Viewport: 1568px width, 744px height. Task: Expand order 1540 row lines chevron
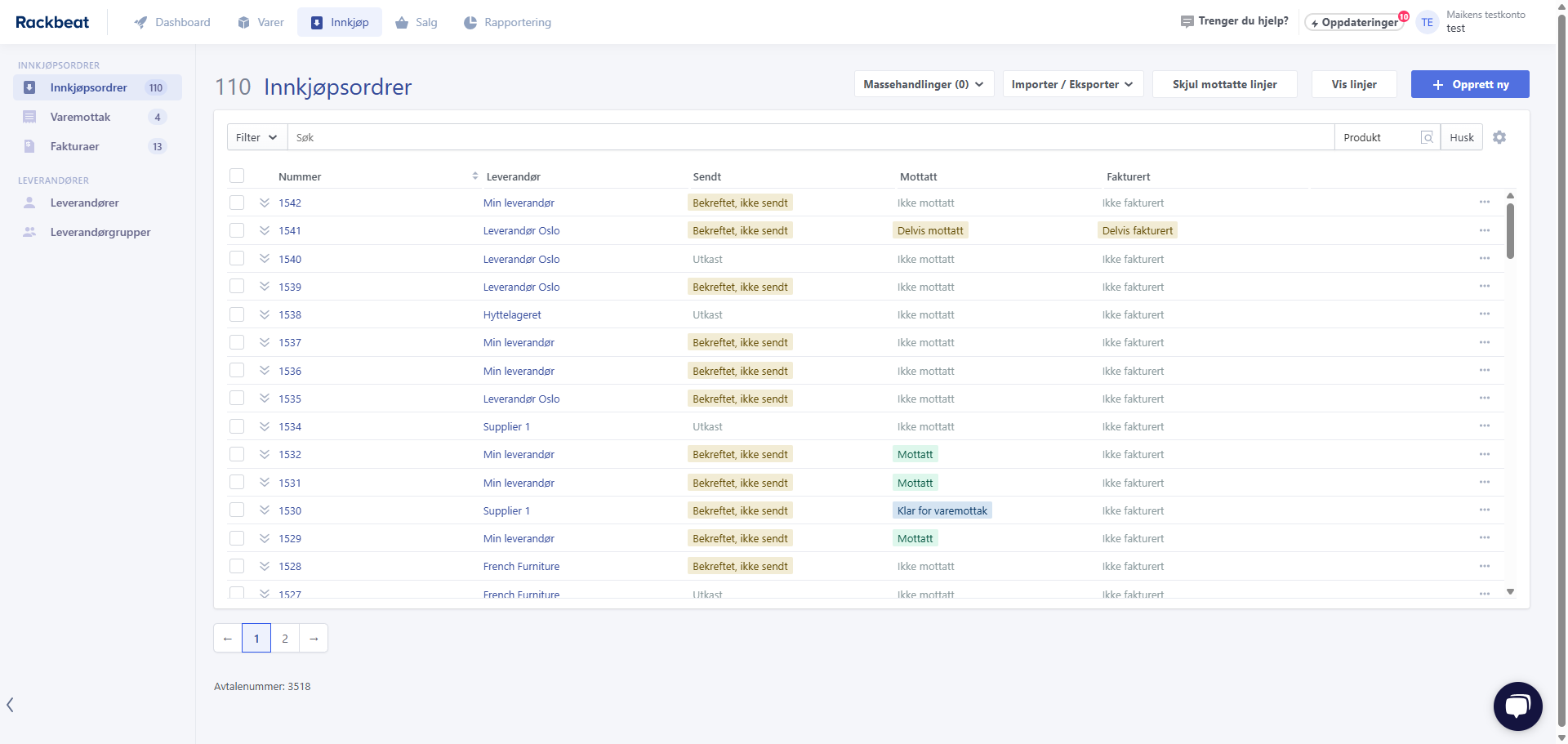(265, 259)
